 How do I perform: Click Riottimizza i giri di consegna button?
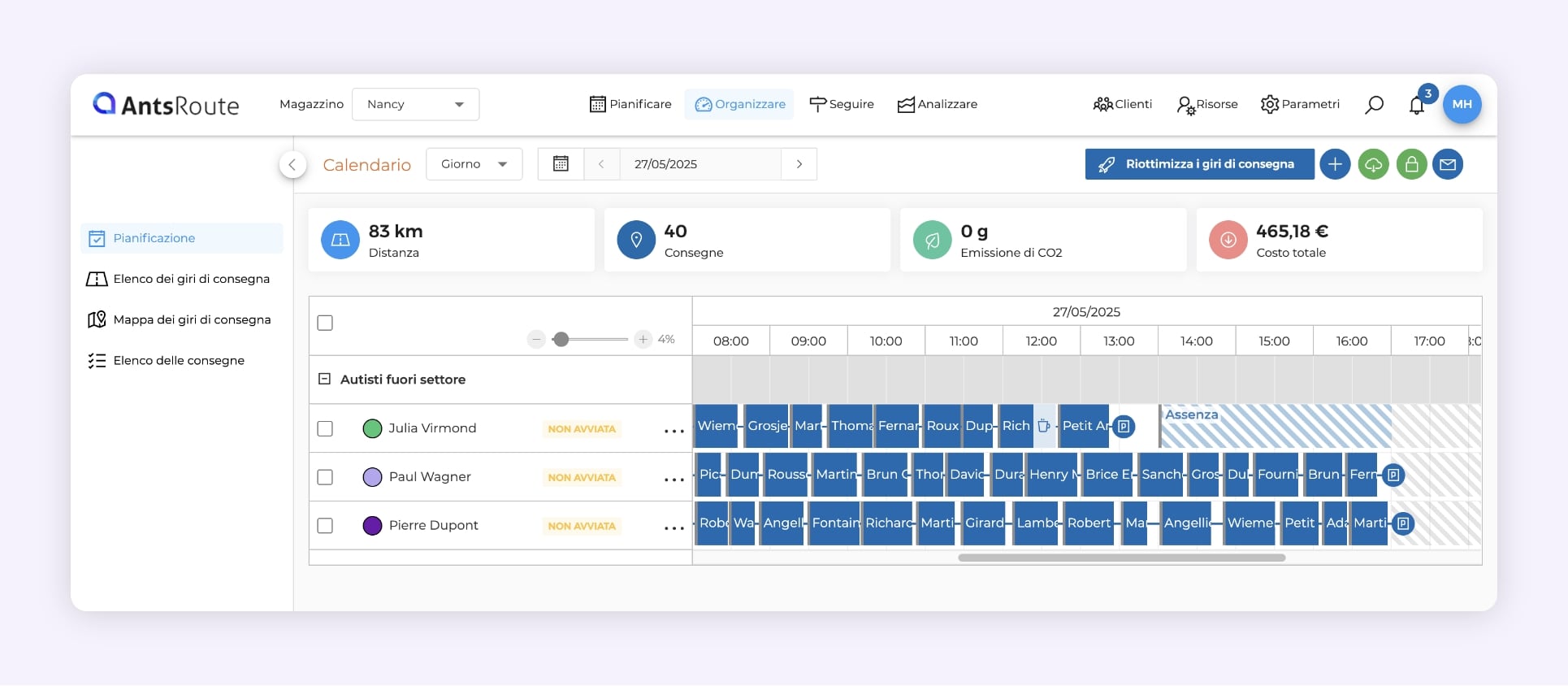pos(1199,164)
